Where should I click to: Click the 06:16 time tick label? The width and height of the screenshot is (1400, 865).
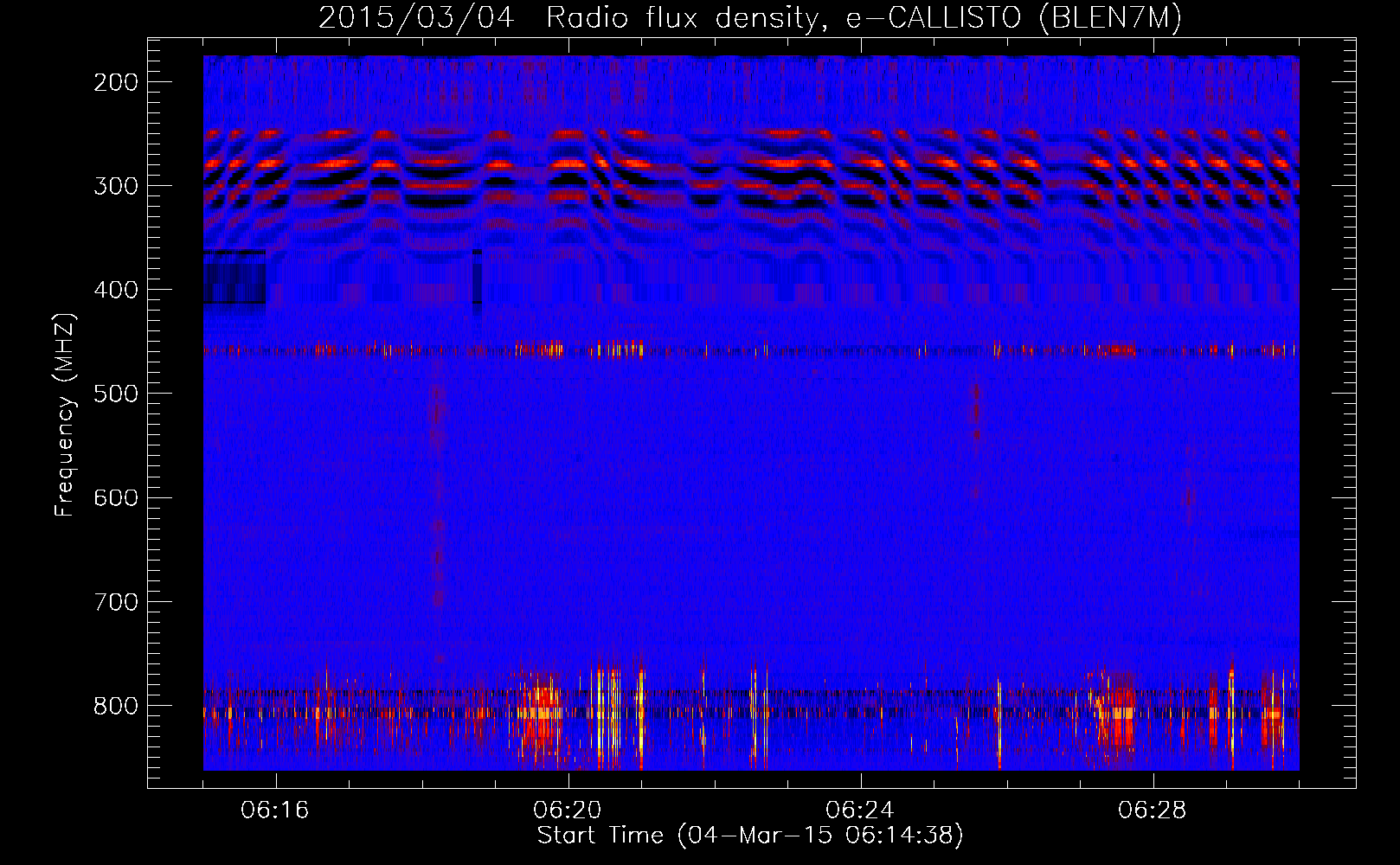[275, 811]
